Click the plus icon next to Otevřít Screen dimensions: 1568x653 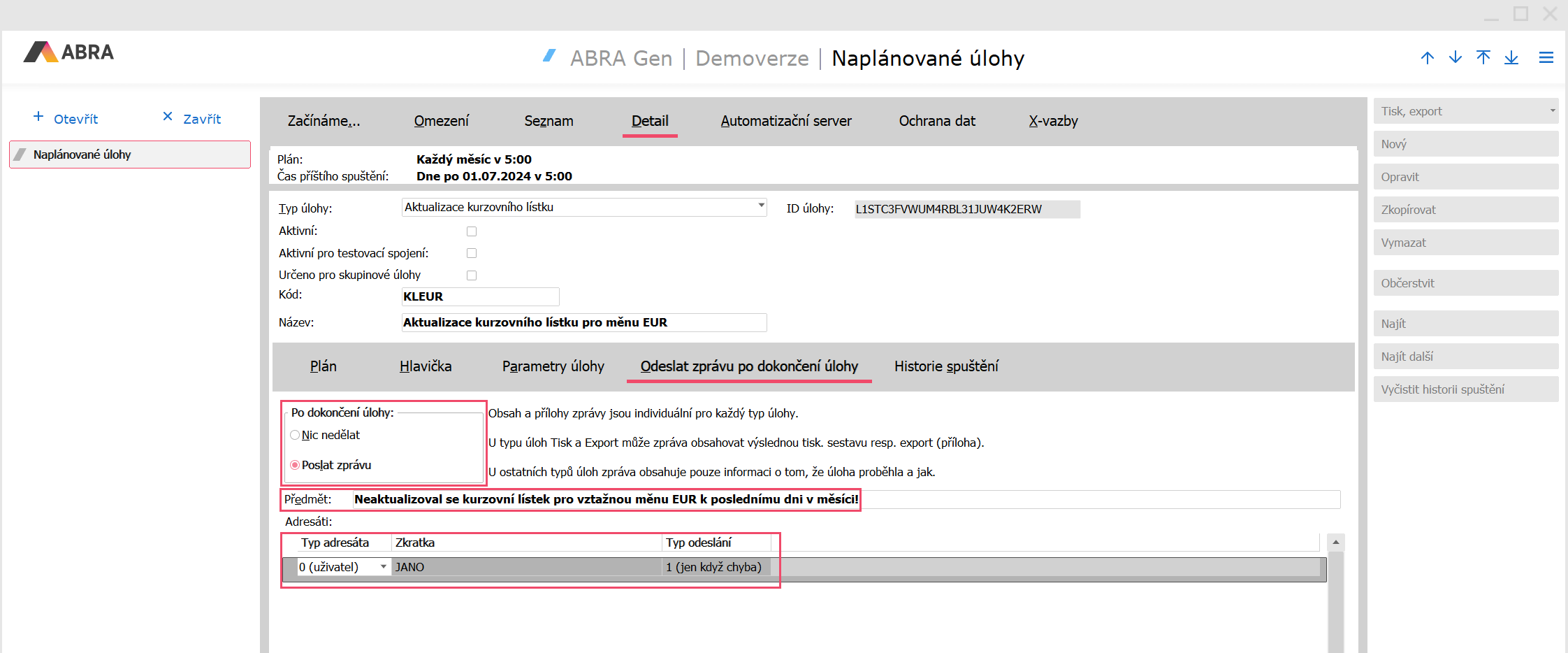click(38, 117)
